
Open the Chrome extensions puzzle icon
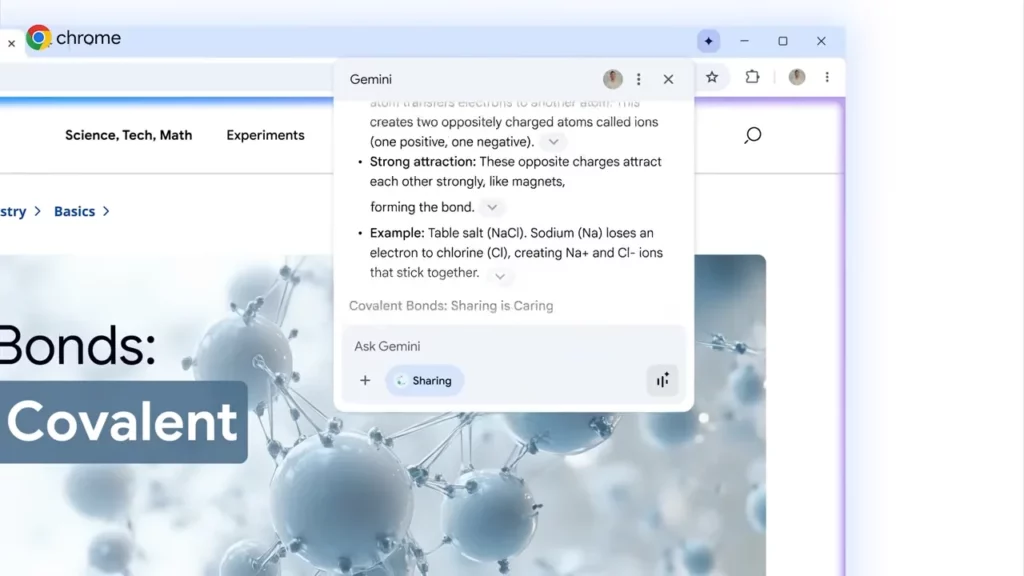click(752, 77)
